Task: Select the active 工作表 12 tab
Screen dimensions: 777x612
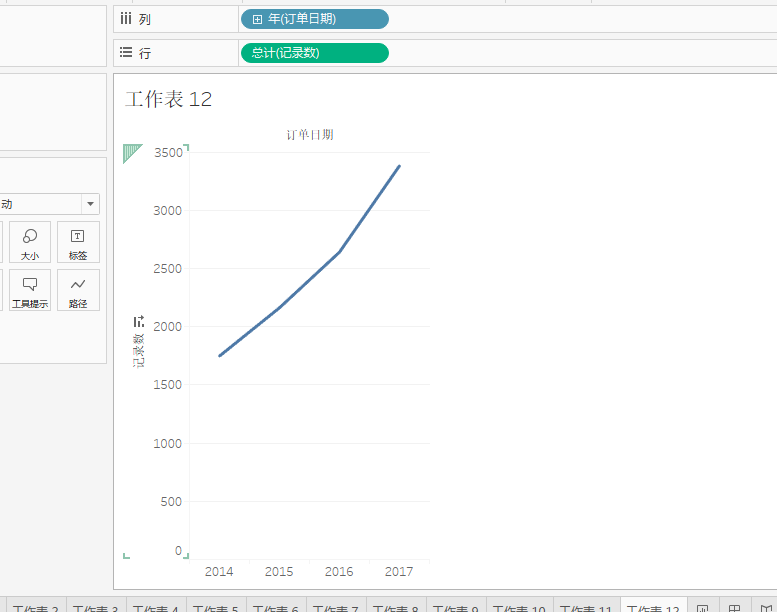Action: click(x=653, y=607)
